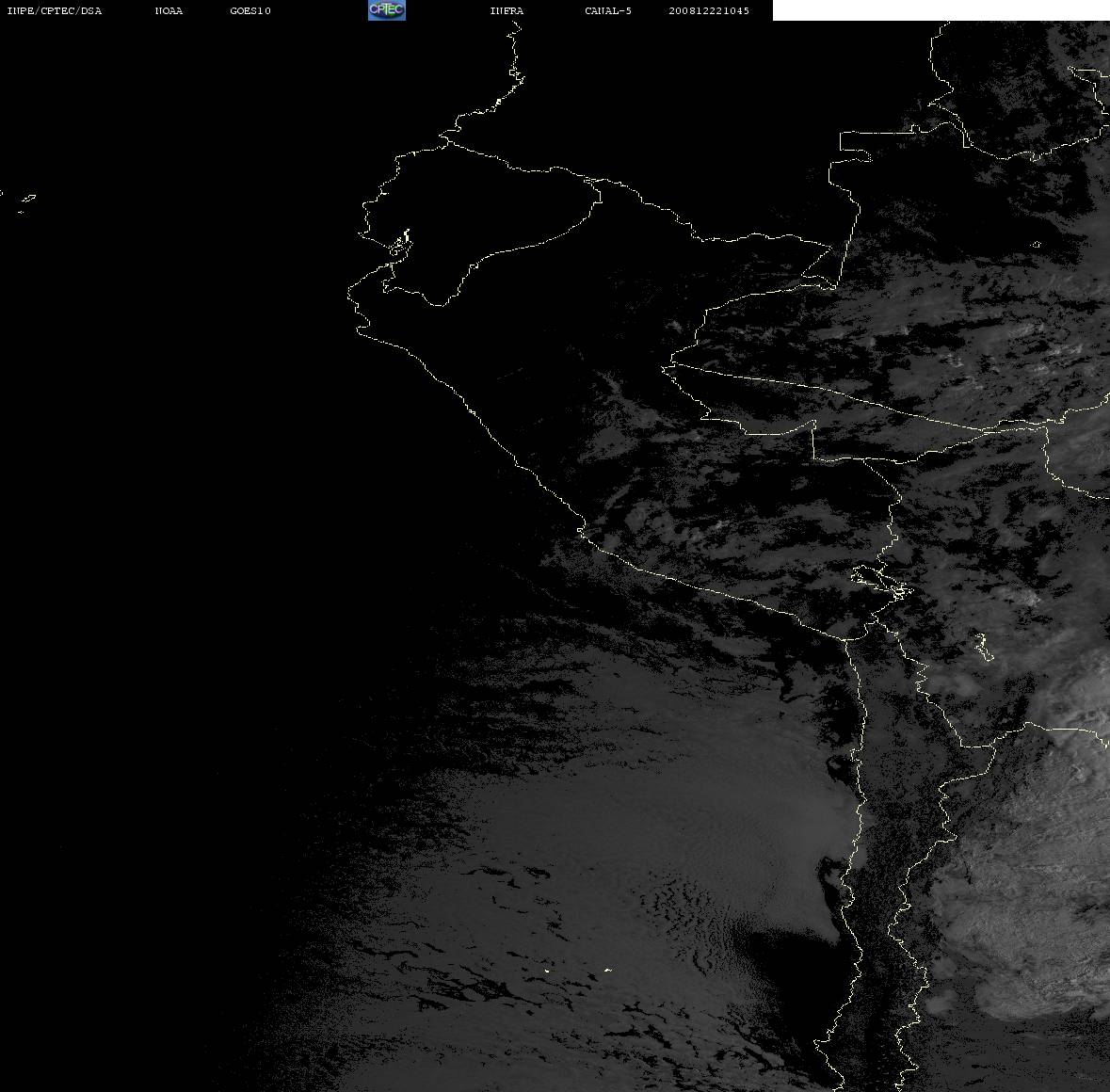Select the timestamp 200812221045

709,10
